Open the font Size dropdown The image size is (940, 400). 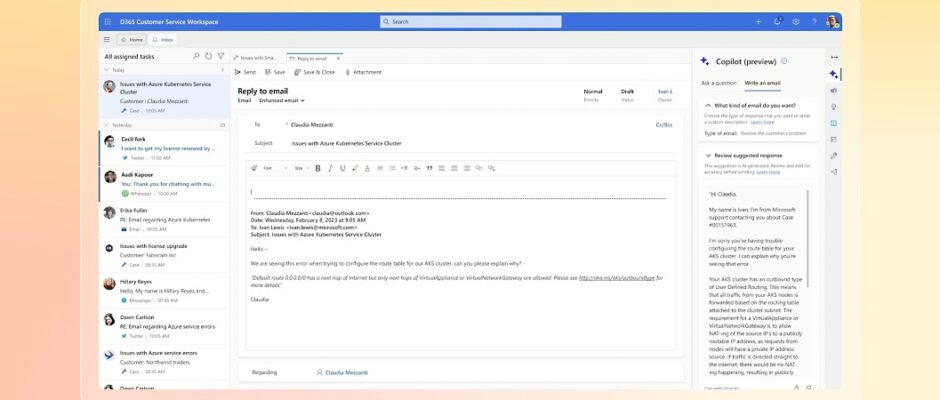coord(302,168)
